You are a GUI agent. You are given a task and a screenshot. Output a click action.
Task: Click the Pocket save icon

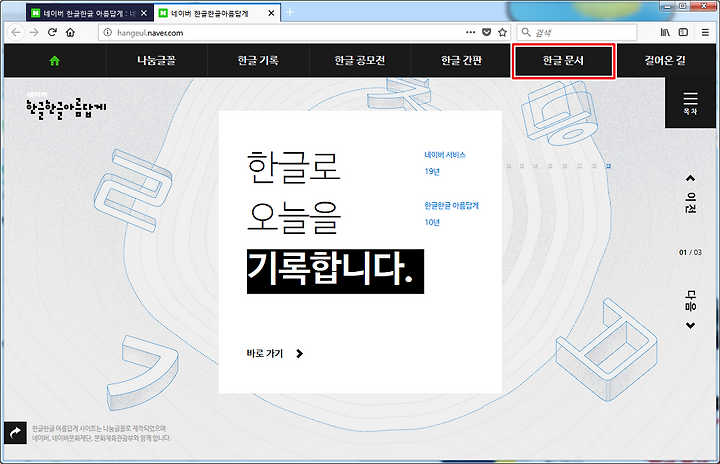487,32
